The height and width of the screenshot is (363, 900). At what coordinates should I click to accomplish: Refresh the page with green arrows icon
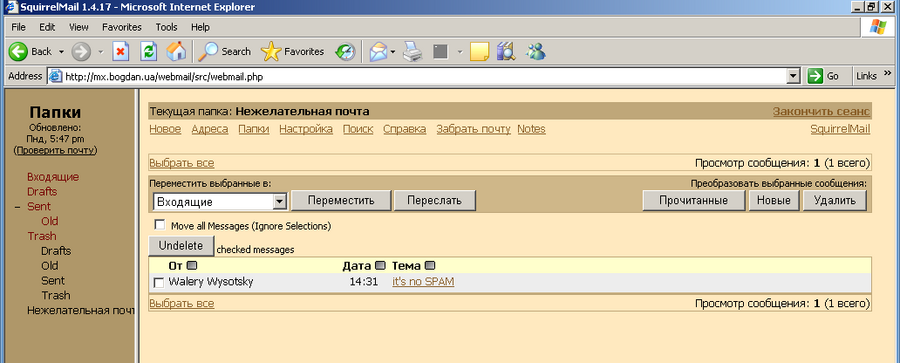[x=149, y=52]
